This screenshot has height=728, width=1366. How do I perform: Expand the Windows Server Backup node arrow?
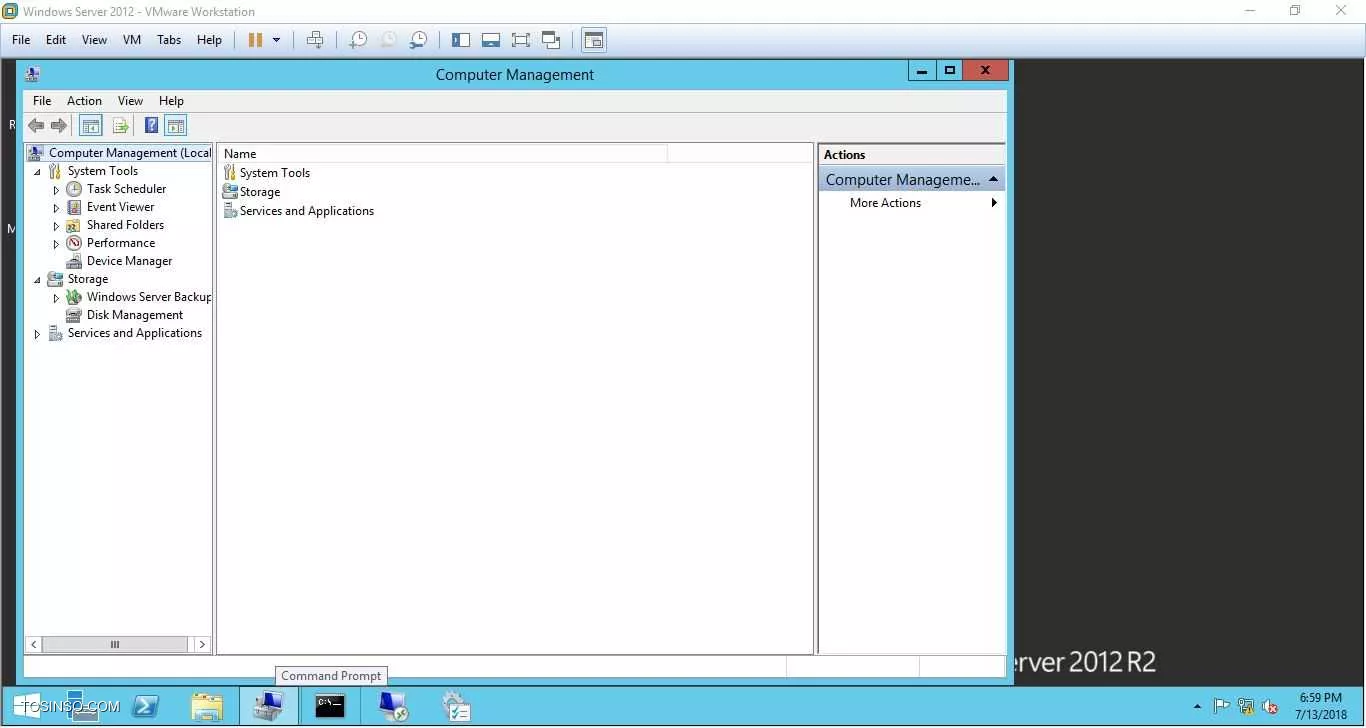click(x=56, y=298)
